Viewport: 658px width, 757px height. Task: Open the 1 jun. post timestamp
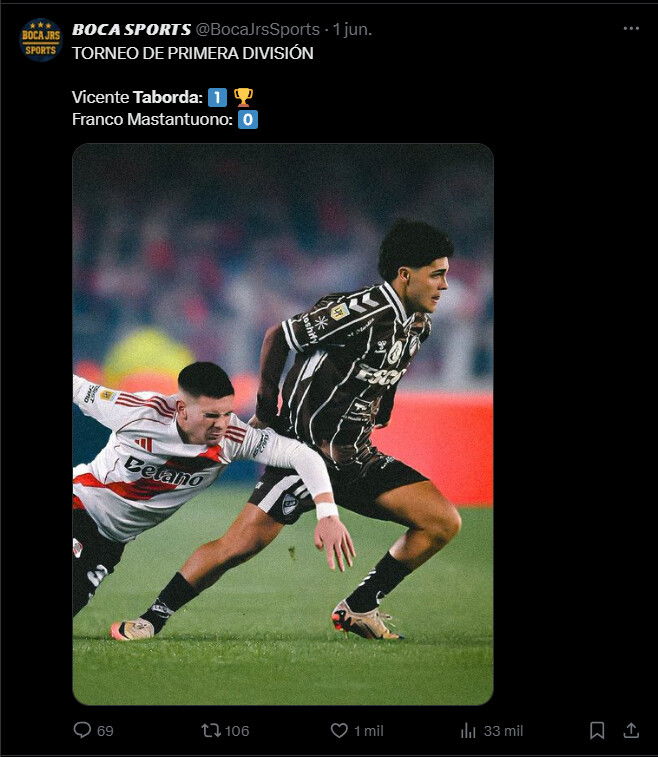[x=352, y=29]
